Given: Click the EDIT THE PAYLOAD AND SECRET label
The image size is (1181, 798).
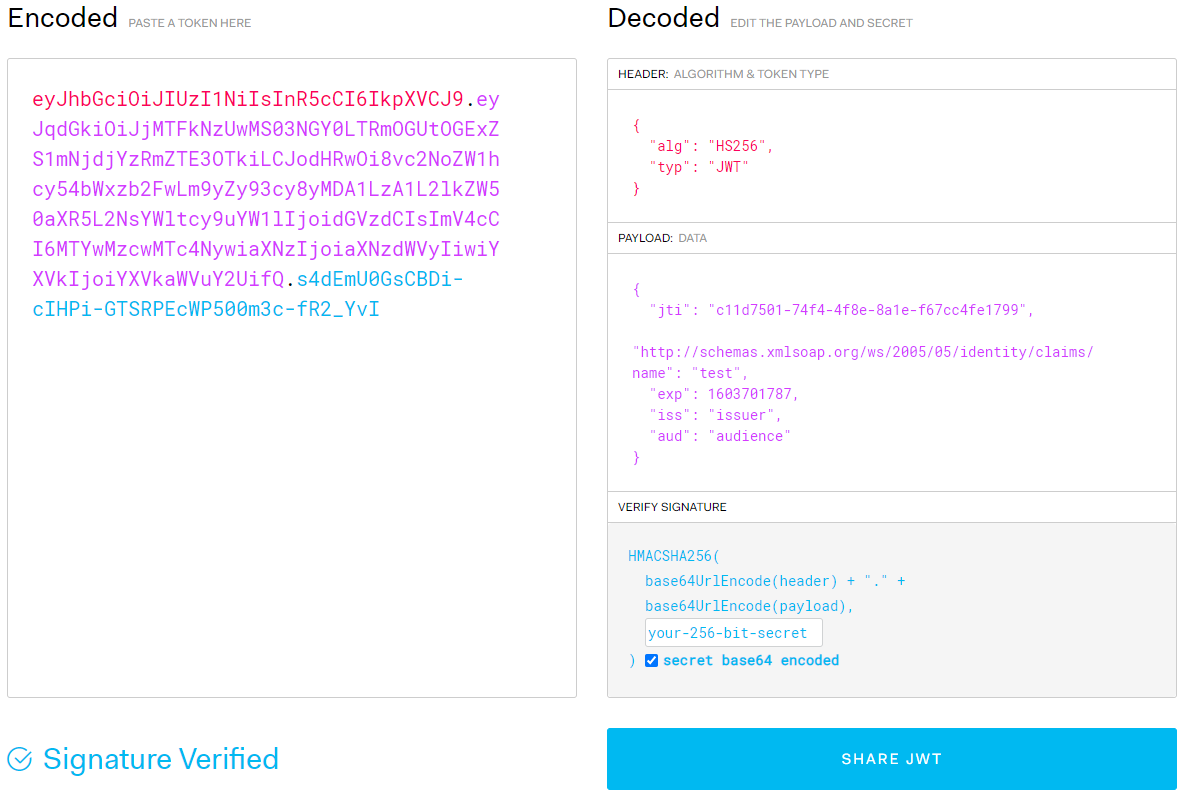Looking at the screenshot, I should pos(821,22).
